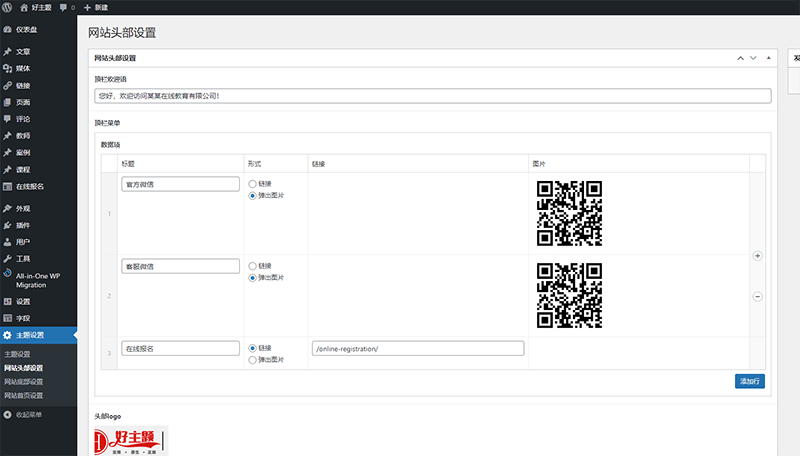Screen dimensions: 800x456
Task: Click the 主题设置 gear icon
Action: pyautogui.click(x=7, y=335)
